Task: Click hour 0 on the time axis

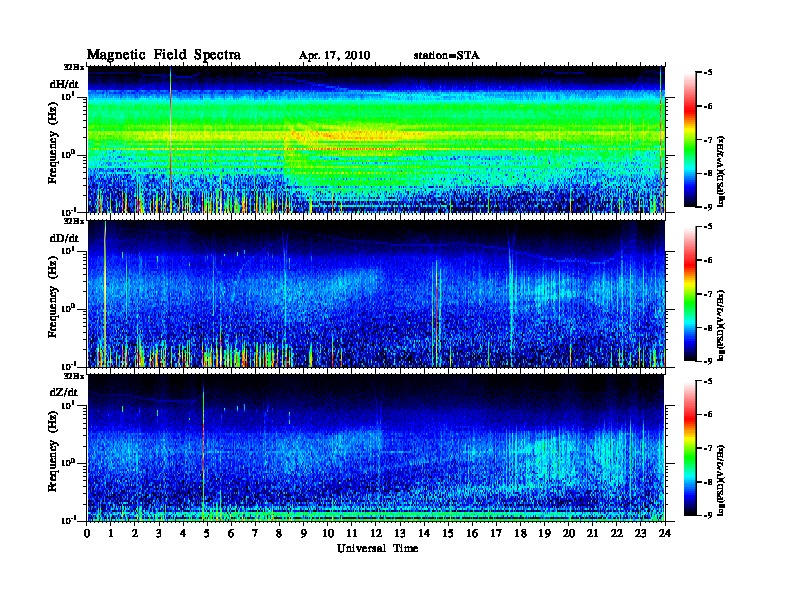Action: coord(87,534)
